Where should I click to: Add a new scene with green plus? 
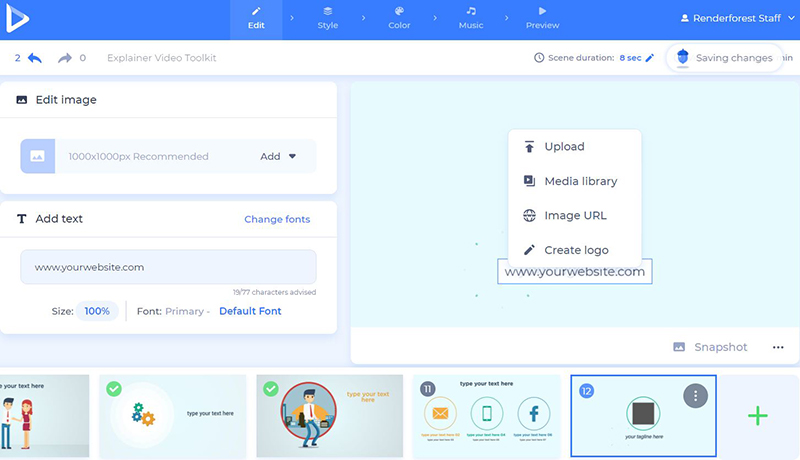click(758, 416)
